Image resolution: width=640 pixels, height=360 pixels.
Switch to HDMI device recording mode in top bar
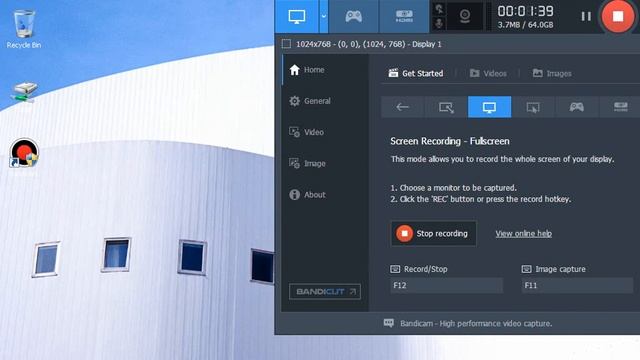click(404, 16)
